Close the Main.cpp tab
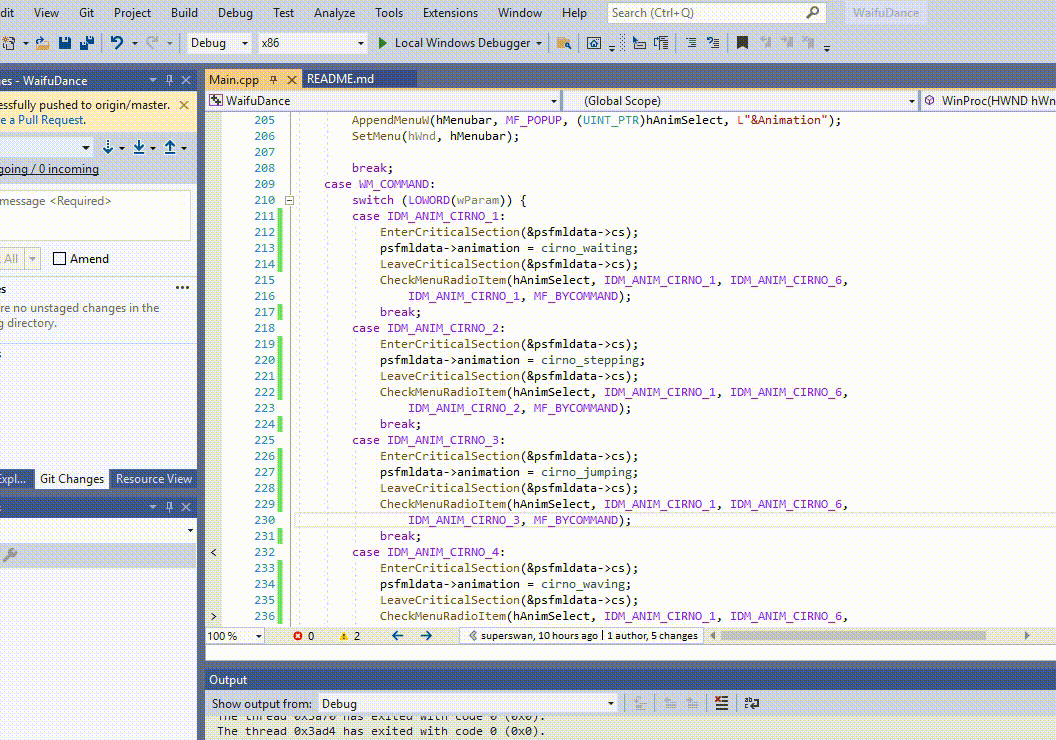The width and height of the screenshot is (1056, 740). coord(292,79)
